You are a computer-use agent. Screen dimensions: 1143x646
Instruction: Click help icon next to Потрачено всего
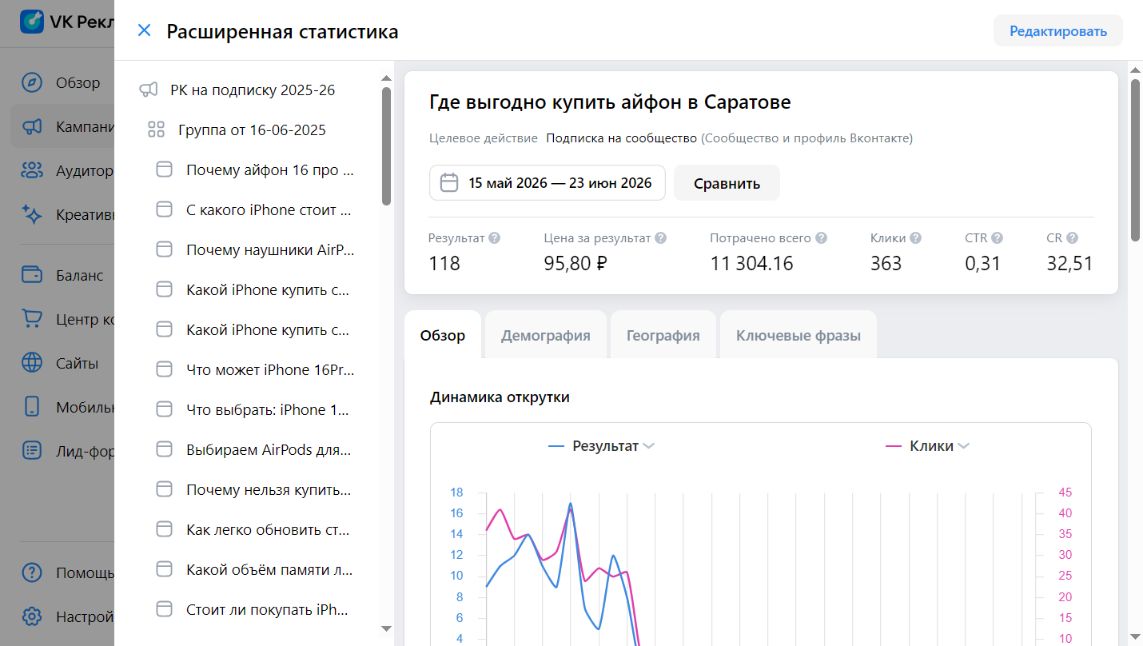[821, 238]
